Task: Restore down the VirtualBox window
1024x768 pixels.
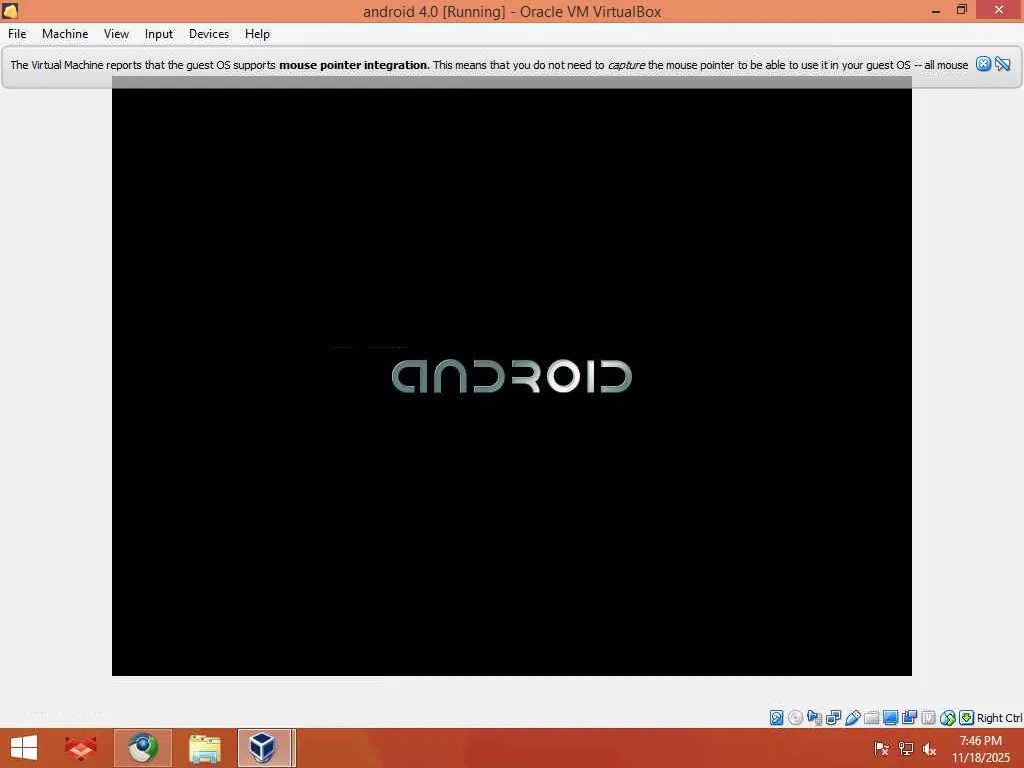Action: [x=961, y=10]
